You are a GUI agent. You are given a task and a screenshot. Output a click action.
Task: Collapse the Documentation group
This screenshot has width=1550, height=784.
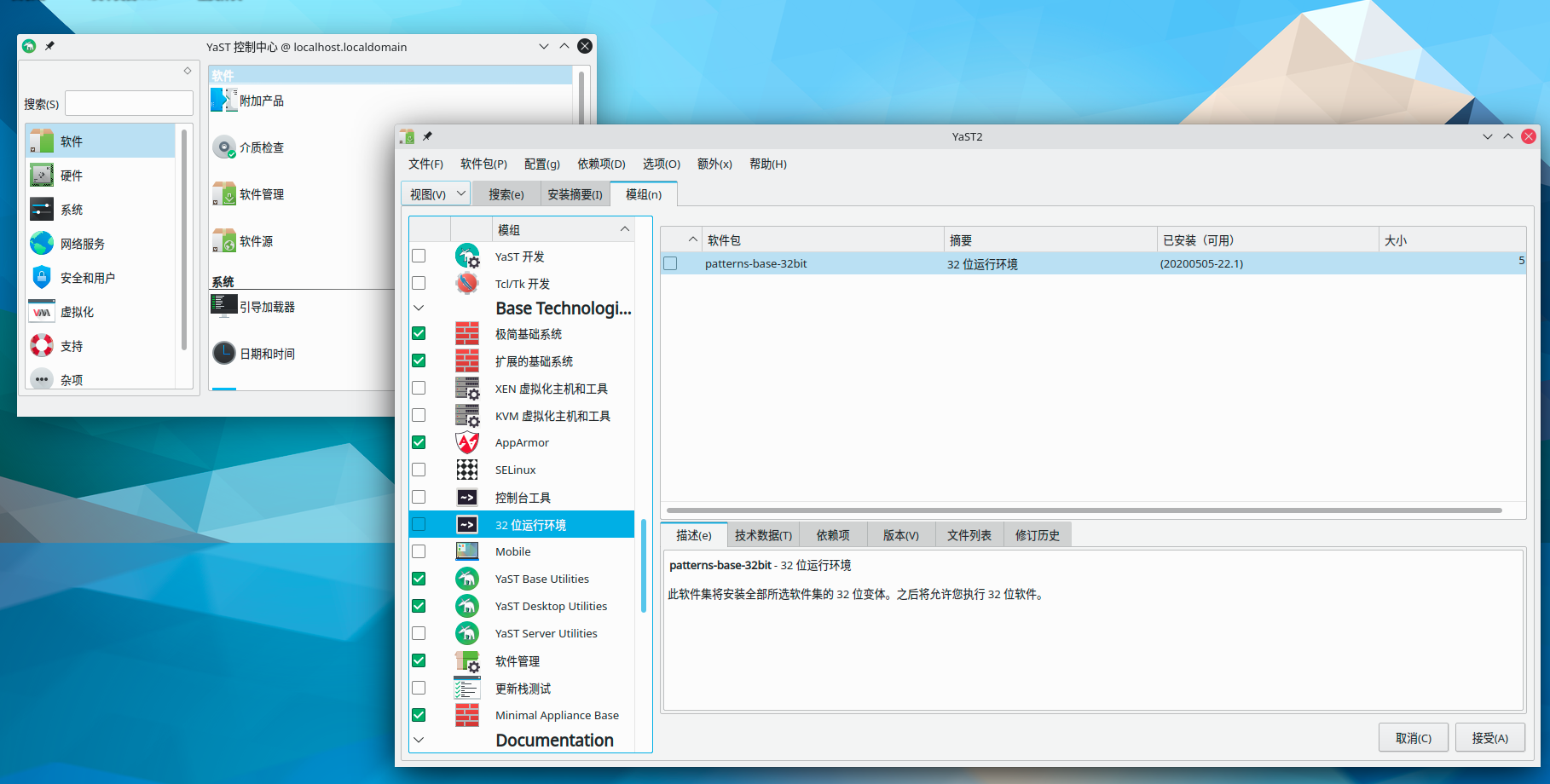click(419, 740)
